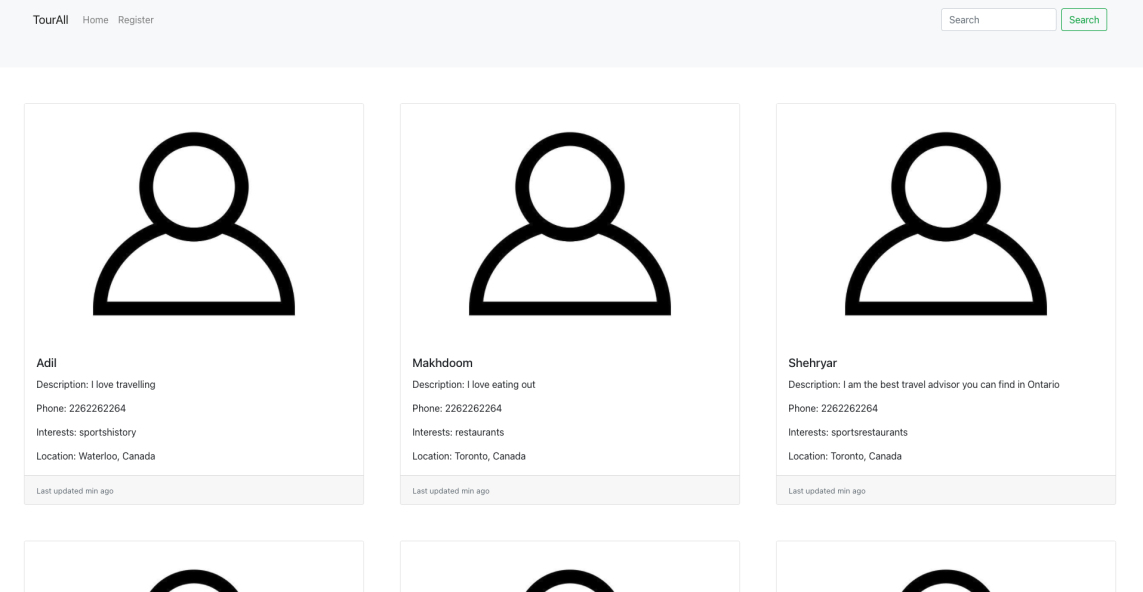This screenshot has width=1143, height=592.
Task: Click Adil's phone number line
Action: [x=81, y=408]
